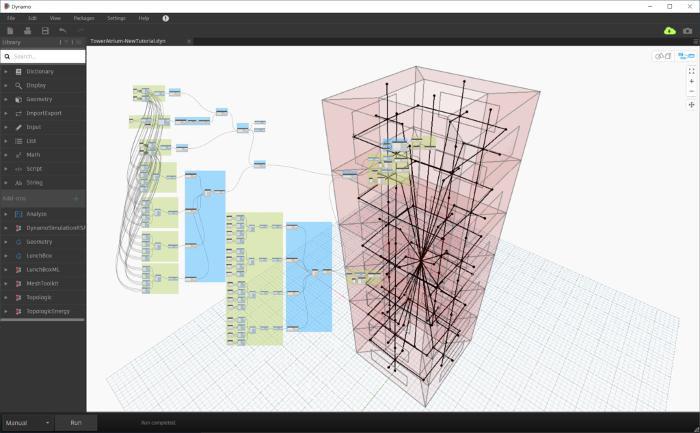Click the exclamation notification icon in menu bar

pos(166,18)
